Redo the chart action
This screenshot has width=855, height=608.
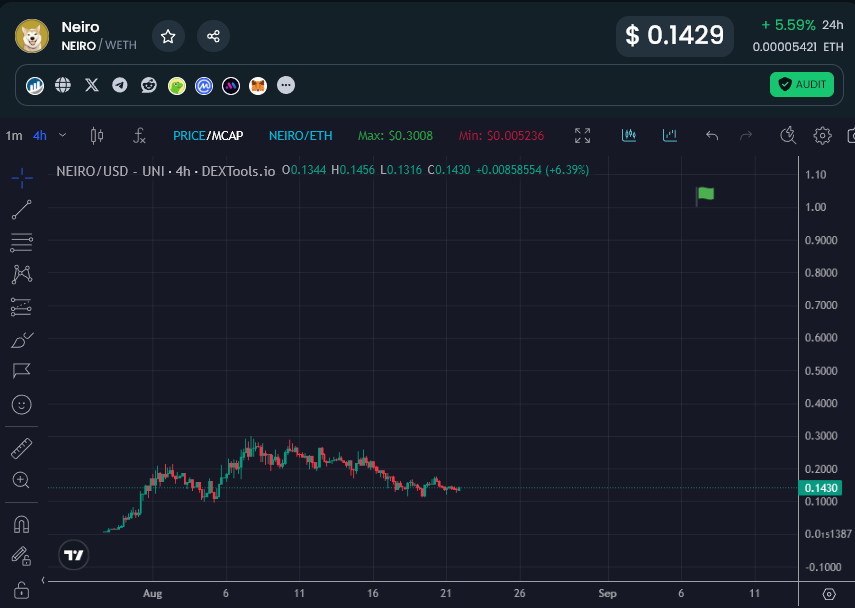pyautogui.click(x=746, y=135)
